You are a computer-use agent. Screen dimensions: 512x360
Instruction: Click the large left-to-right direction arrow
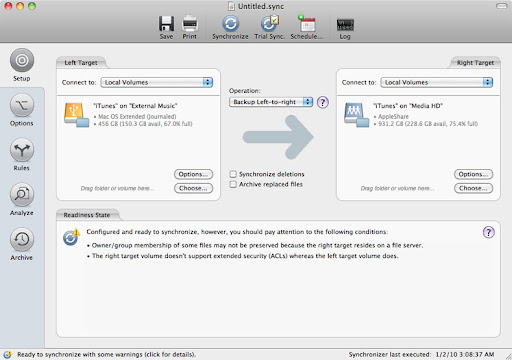[x=278, y=137]
